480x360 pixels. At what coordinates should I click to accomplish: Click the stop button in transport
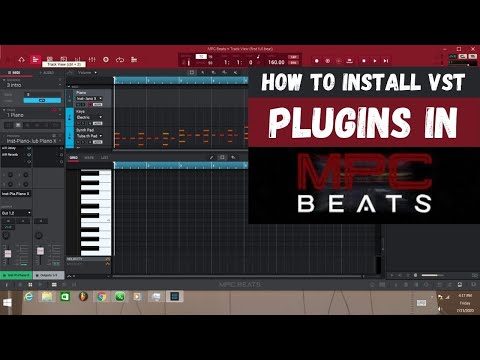tap(364, 61)
